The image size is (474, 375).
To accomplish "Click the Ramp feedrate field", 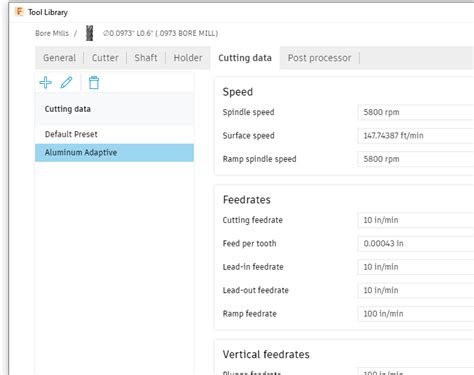I will 416,314.
